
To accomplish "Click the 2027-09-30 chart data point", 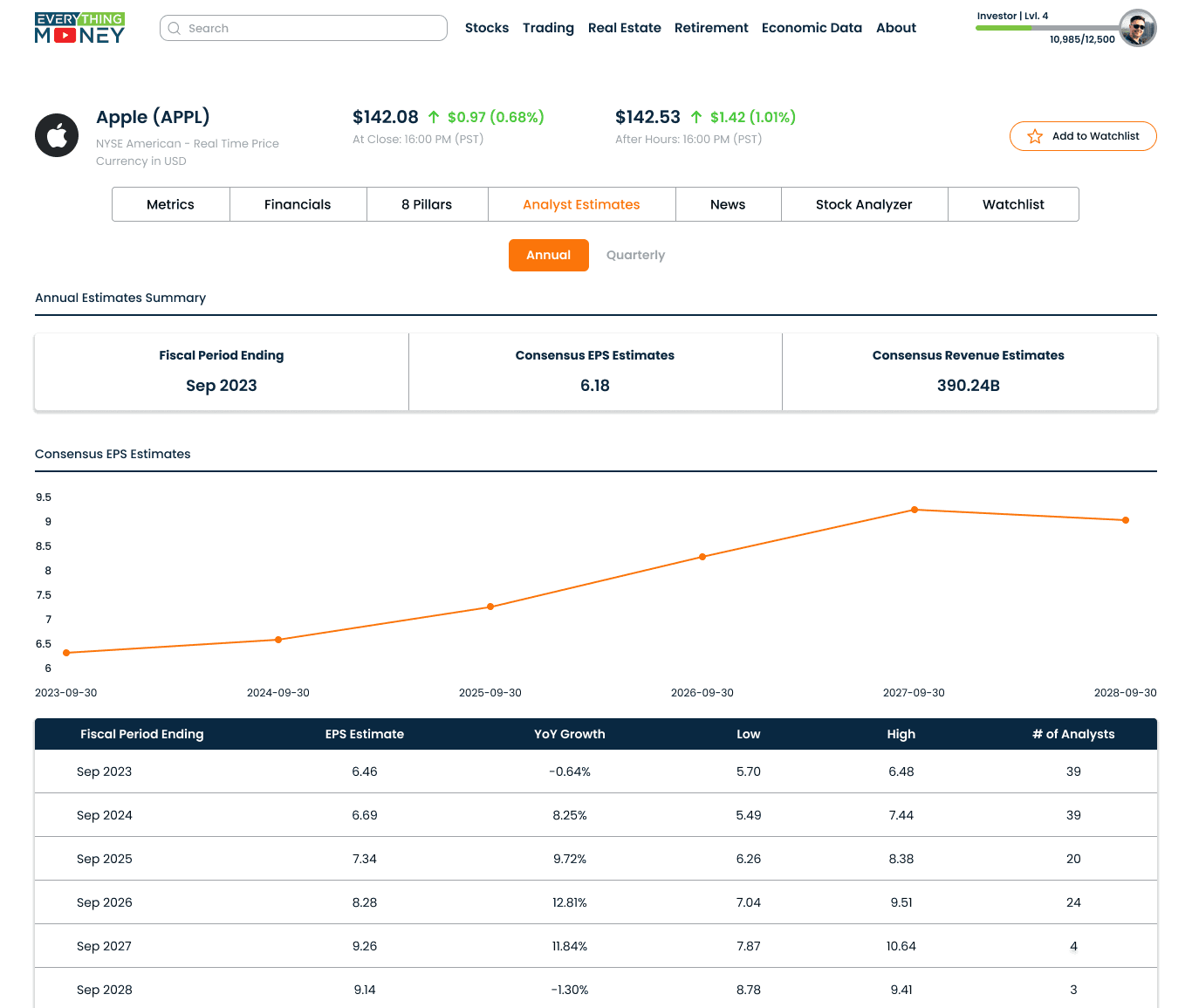I will point(915,510).
